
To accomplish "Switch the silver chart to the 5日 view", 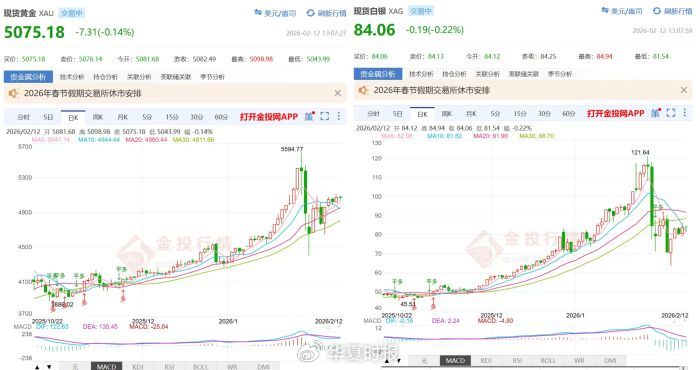I will 398,114.
